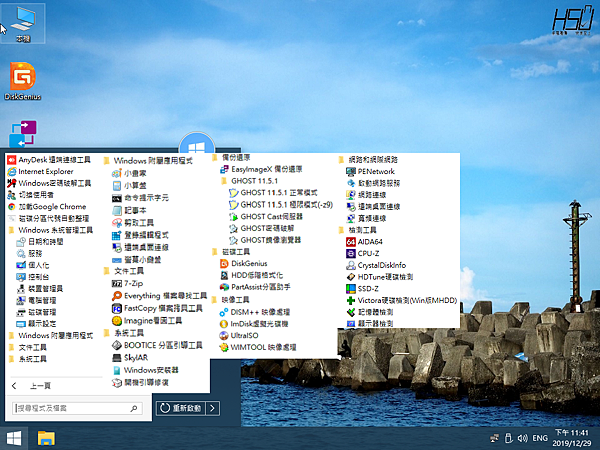The image size is (600, 450).
Task: Expand the image tools folder
Action: click(x=230, y=300)
